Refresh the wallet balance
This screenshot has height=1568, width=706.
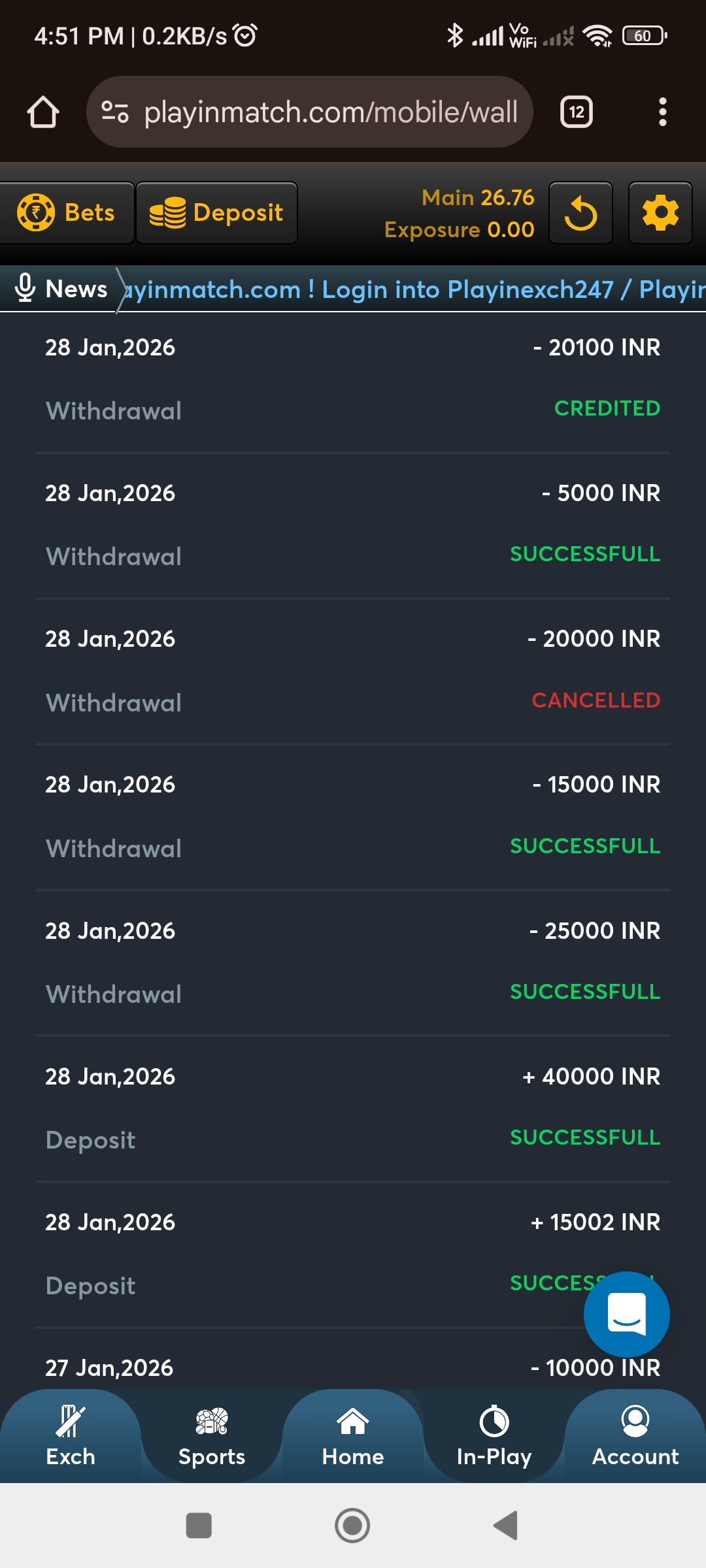(580, 213)
